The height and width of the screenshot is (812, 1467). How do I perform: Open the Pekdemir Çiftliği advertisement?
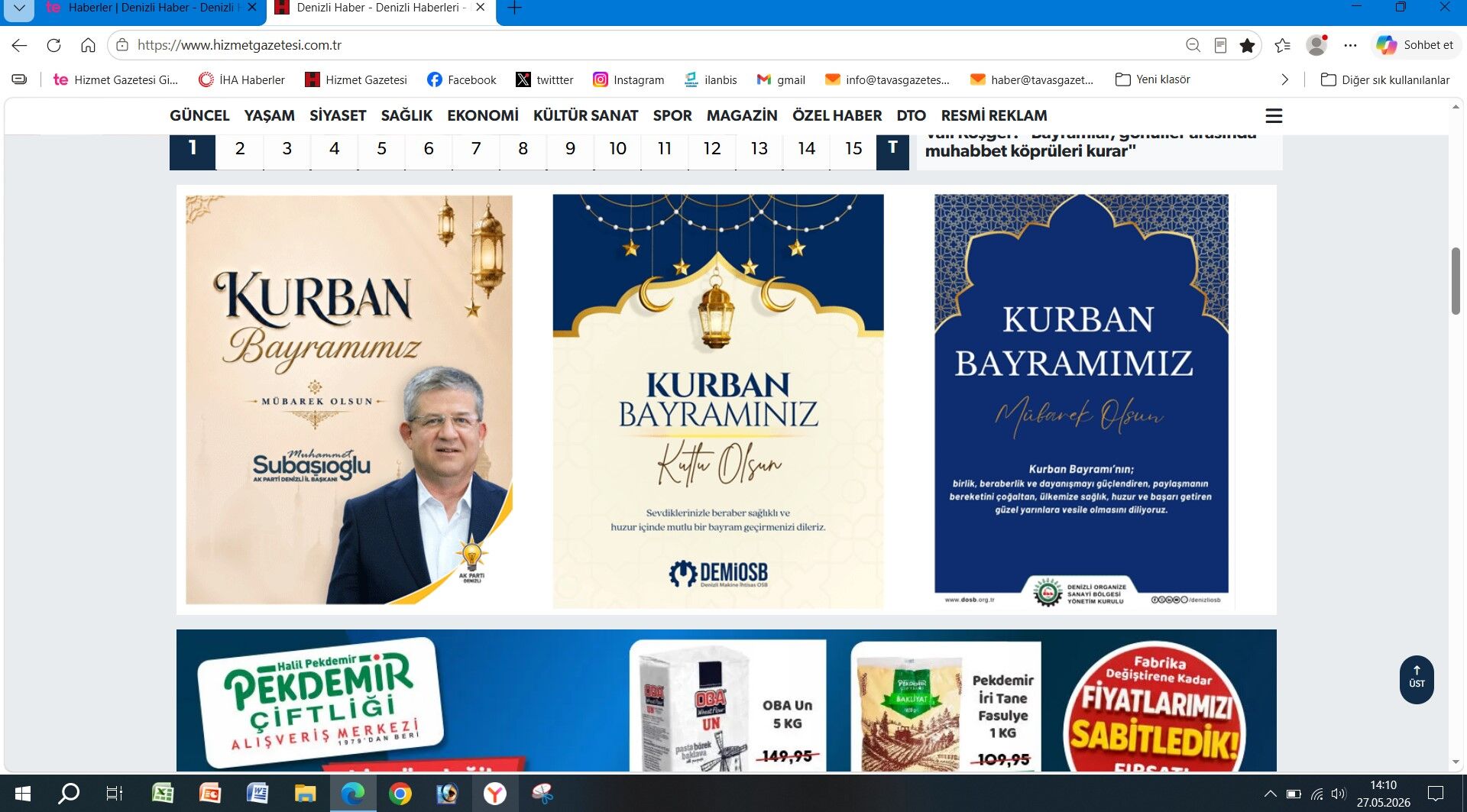click(726, 700)
